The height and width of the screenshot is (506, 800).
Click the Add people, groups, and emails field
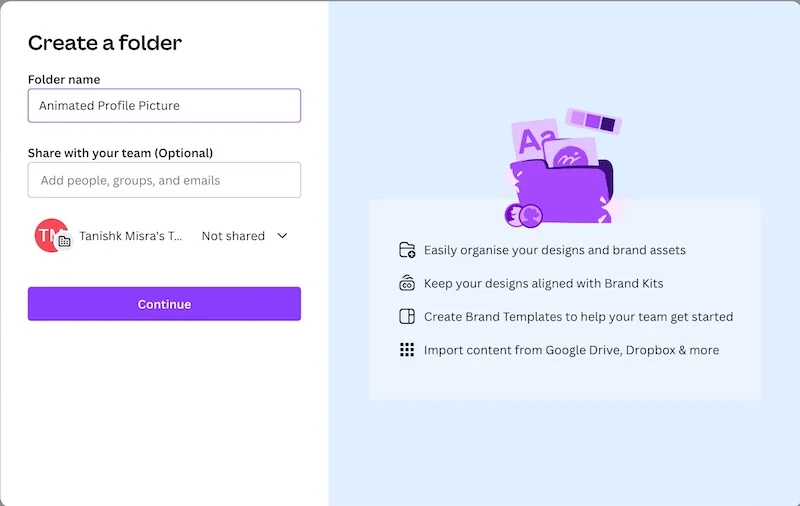(x=164, y=180)
